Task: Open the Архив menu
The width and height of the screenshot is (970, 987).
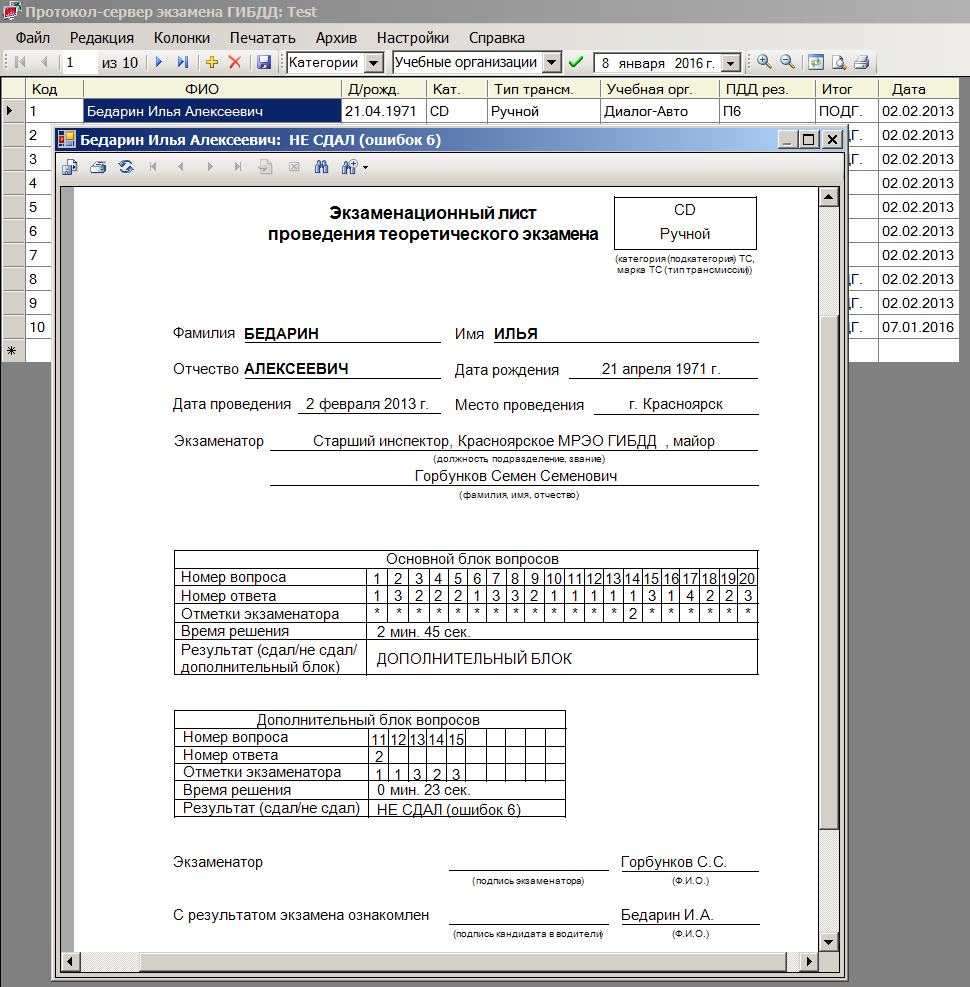Action: tap(336, 38)
